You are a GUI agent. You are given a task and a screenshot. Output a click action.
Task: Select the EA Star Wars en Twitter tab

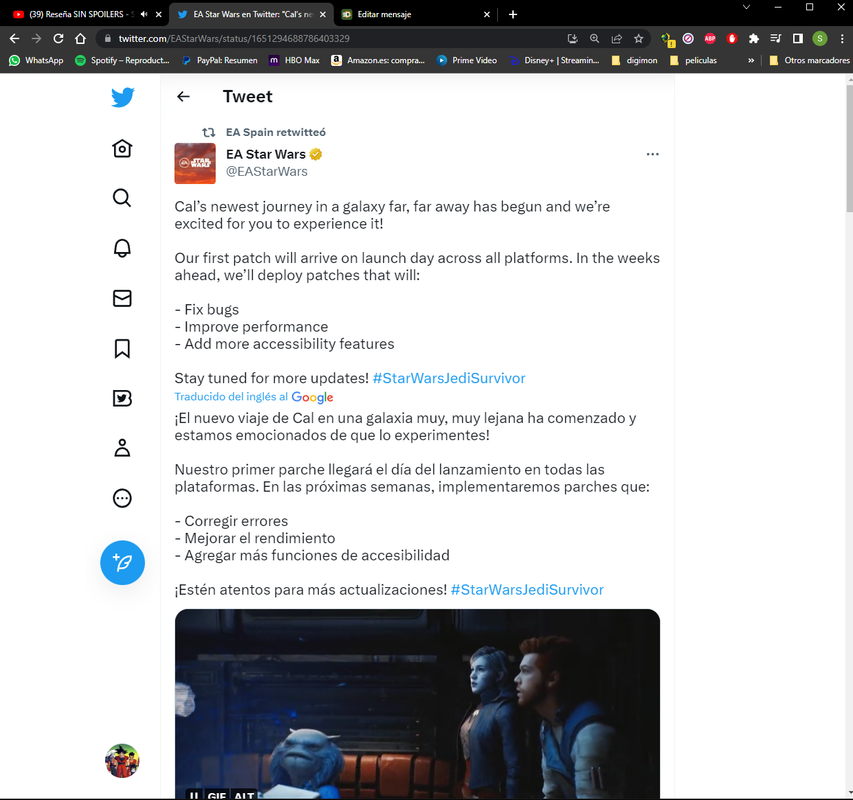click(250, 14)
